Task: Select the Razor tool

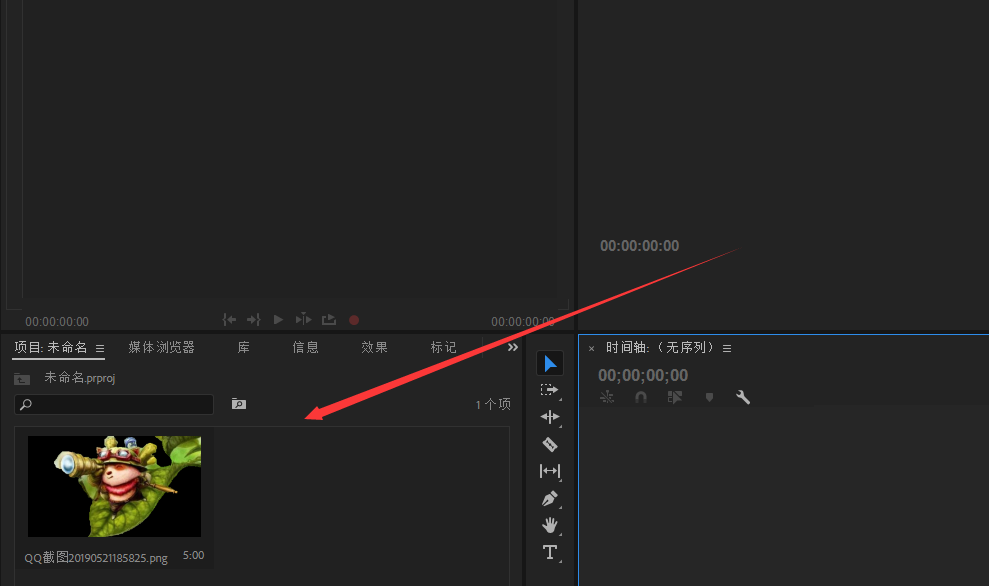Action: click(550, 444)
